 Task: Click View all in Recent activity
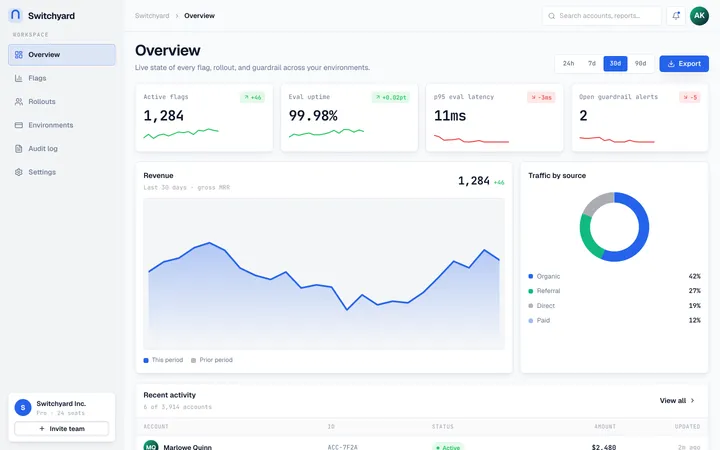(677, 400)
